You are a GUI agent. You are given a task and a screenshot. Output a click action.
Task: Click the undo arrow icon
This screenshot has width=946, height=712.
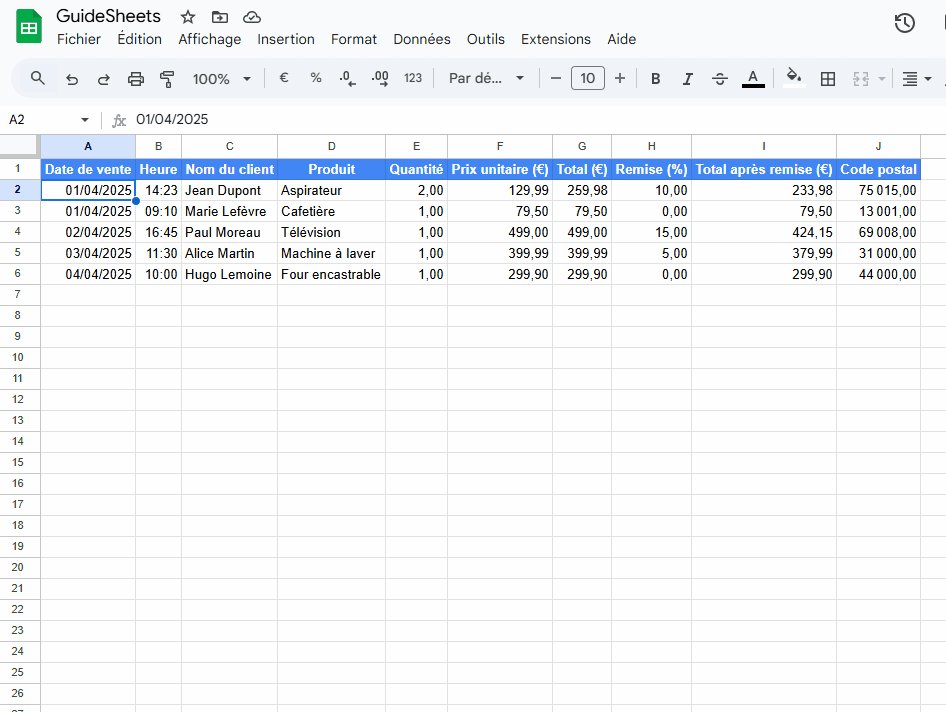coord(71,79)
